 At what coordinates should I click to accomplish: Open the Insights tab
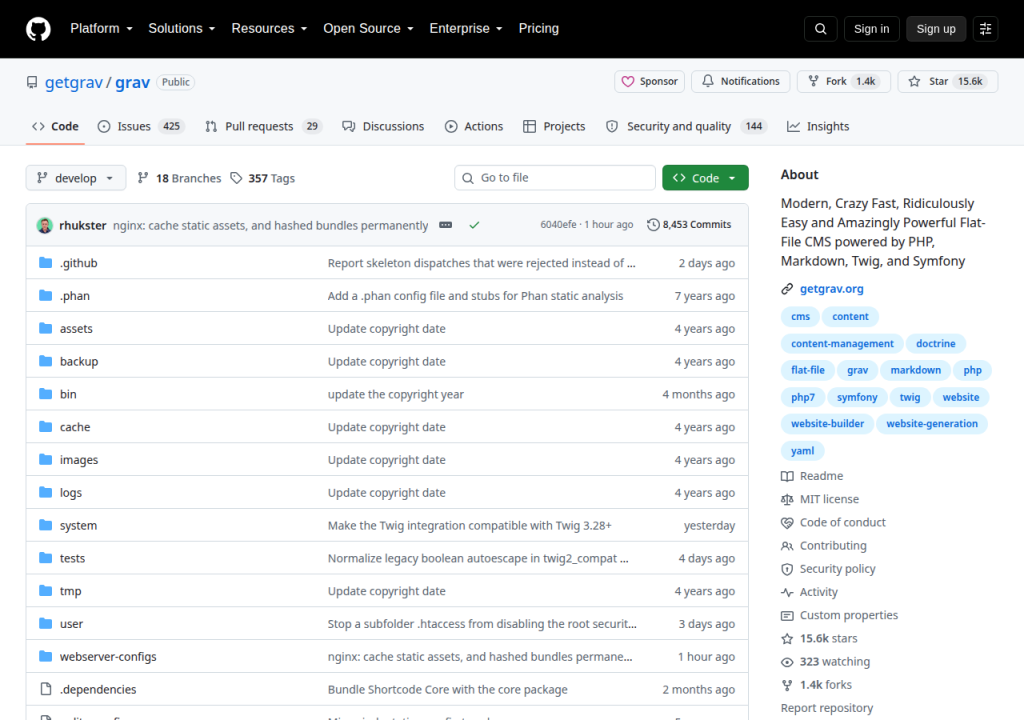818,127
